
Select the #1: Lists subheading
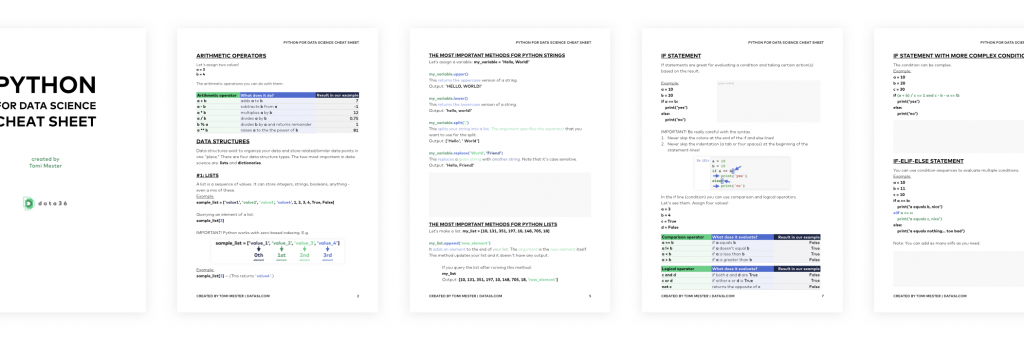[x=208, y=175]
